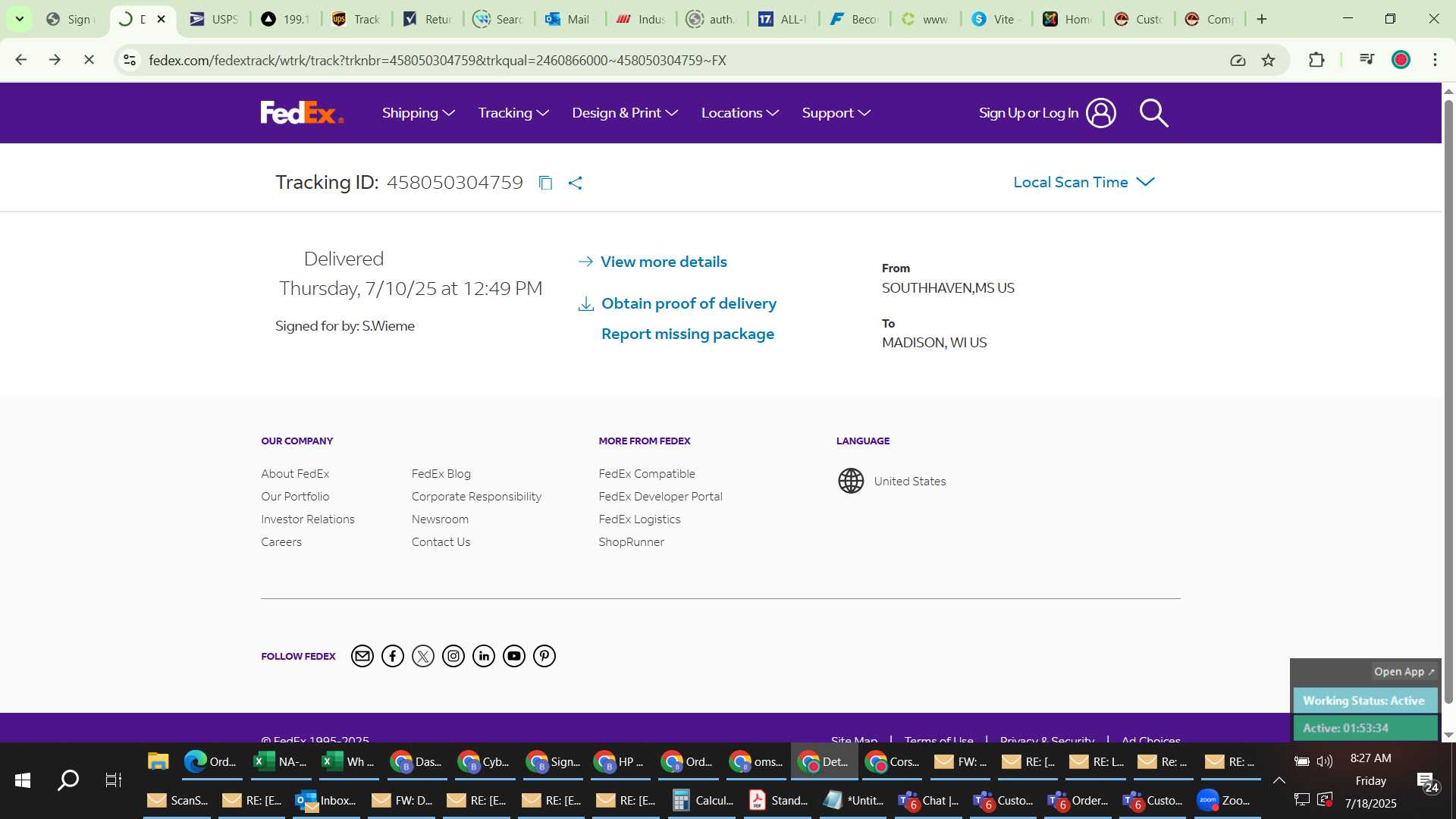Open FedEx Developer Portal link
Image resolution: width=1456 pixels, height=819 pixels.
661,496
